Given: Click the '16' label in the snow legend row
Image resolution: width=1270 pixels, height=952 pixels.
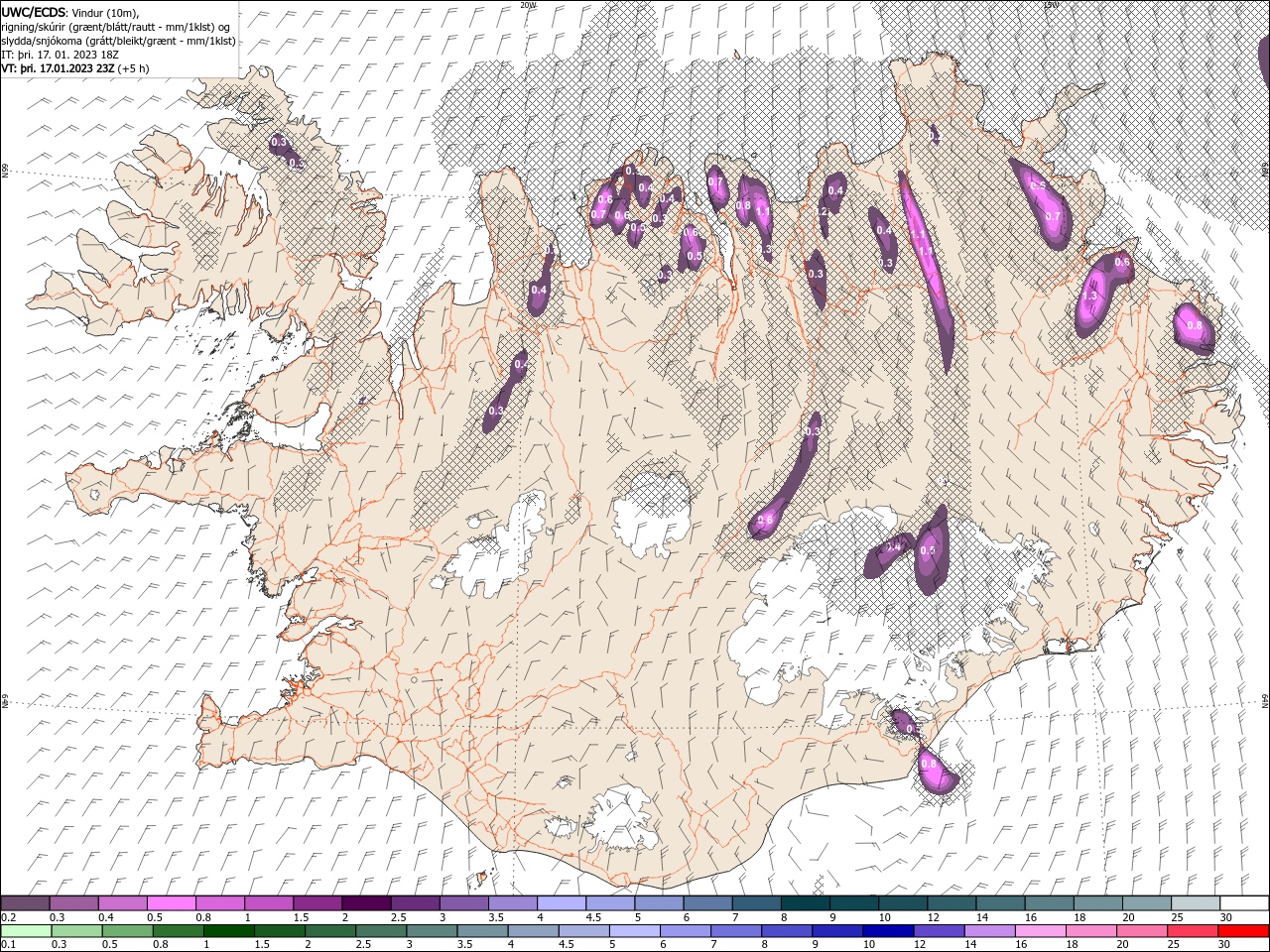Looking at the screenshot, I should pyautogui.click(x=1033, y=917).
